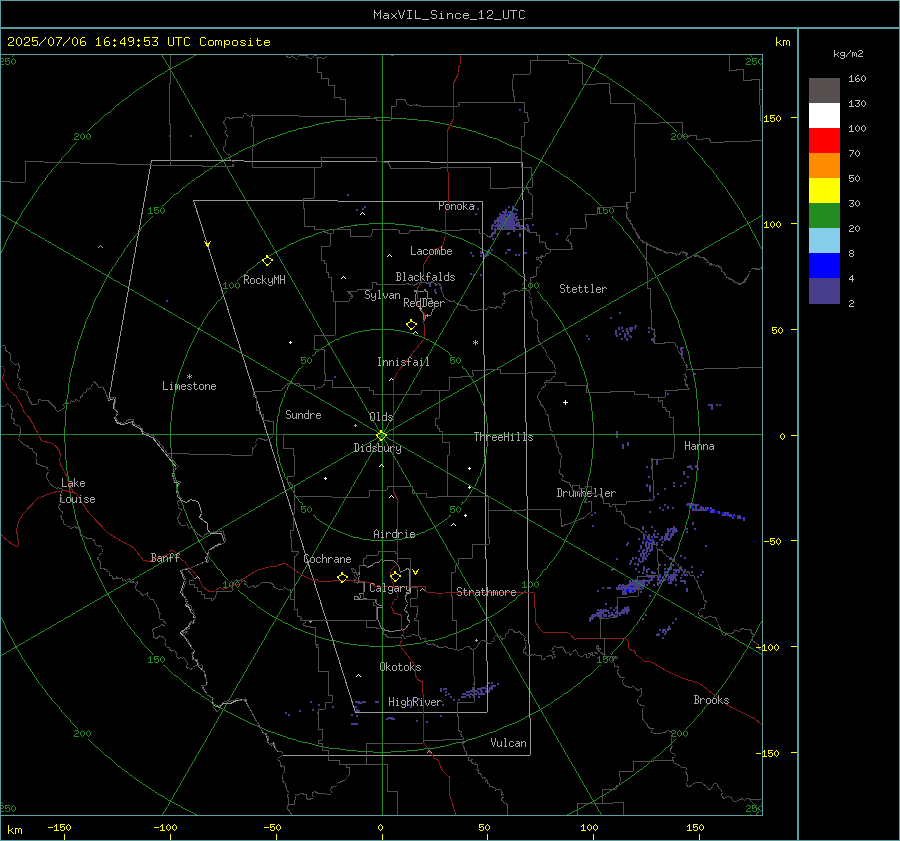Click the Sylvan label

[382, 295]
